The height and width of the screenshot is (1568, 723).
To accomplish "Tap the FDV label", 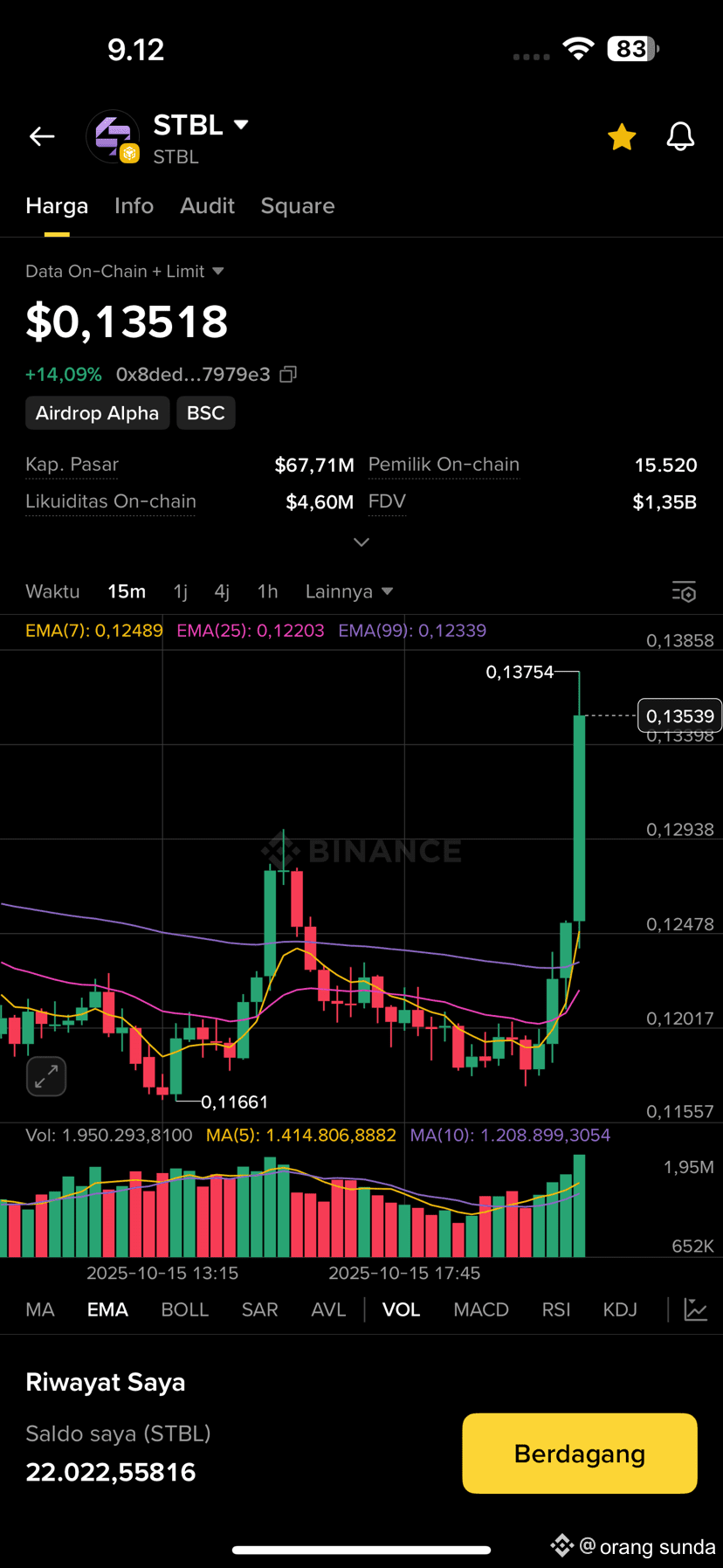I will (x=387, y=501).
